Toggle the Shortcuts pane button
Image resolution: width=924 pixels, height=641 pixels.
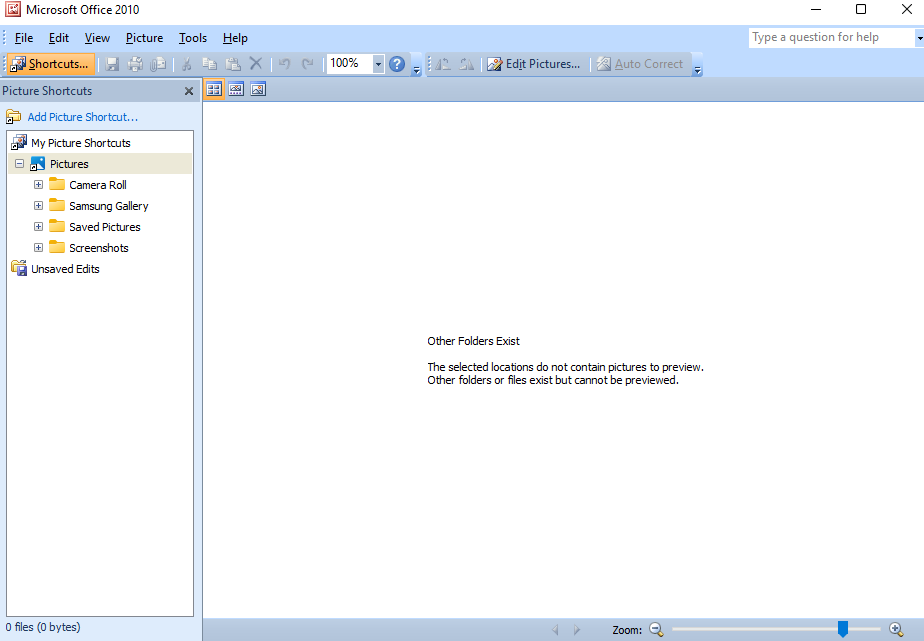(x=51, y=64)
